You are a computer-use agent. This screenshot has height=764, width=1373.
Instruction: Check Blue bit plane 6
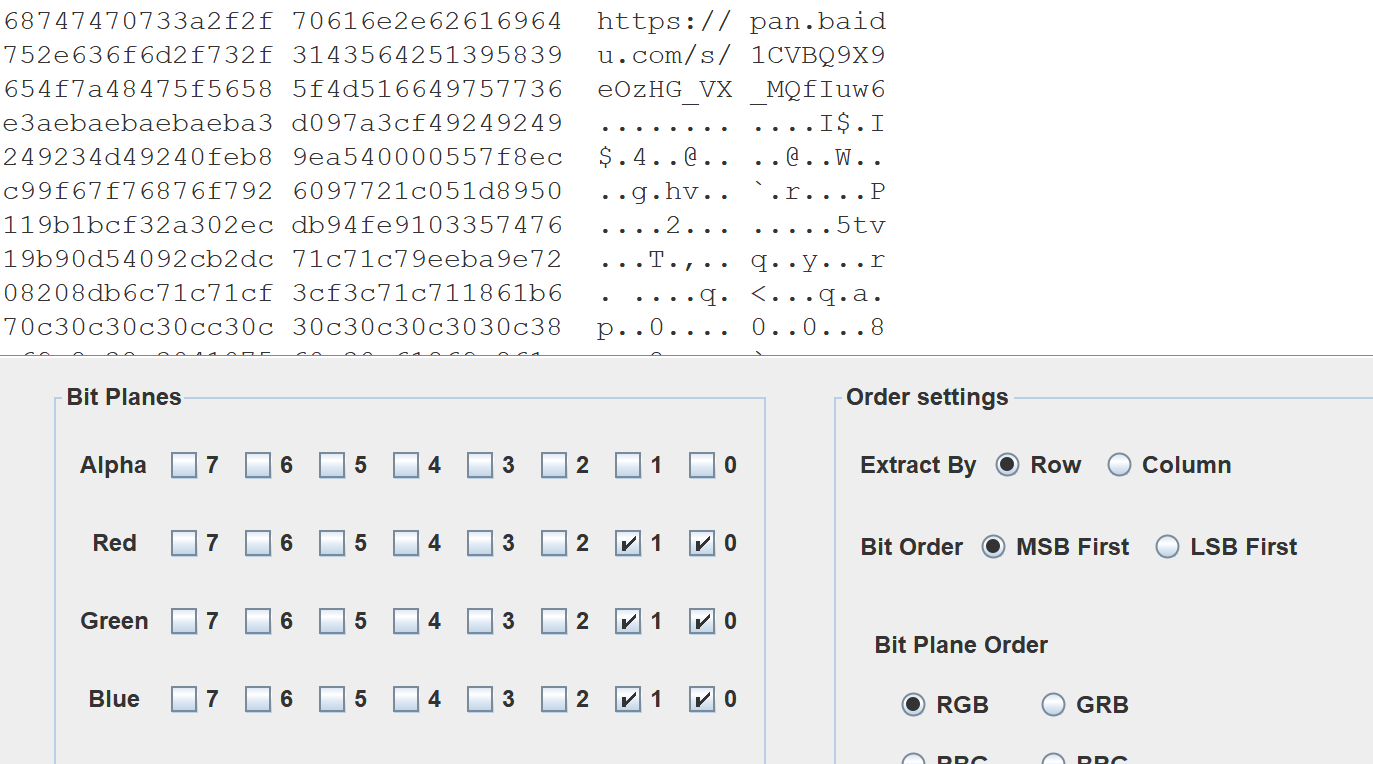pyautogui.click(x=258, y=699)
